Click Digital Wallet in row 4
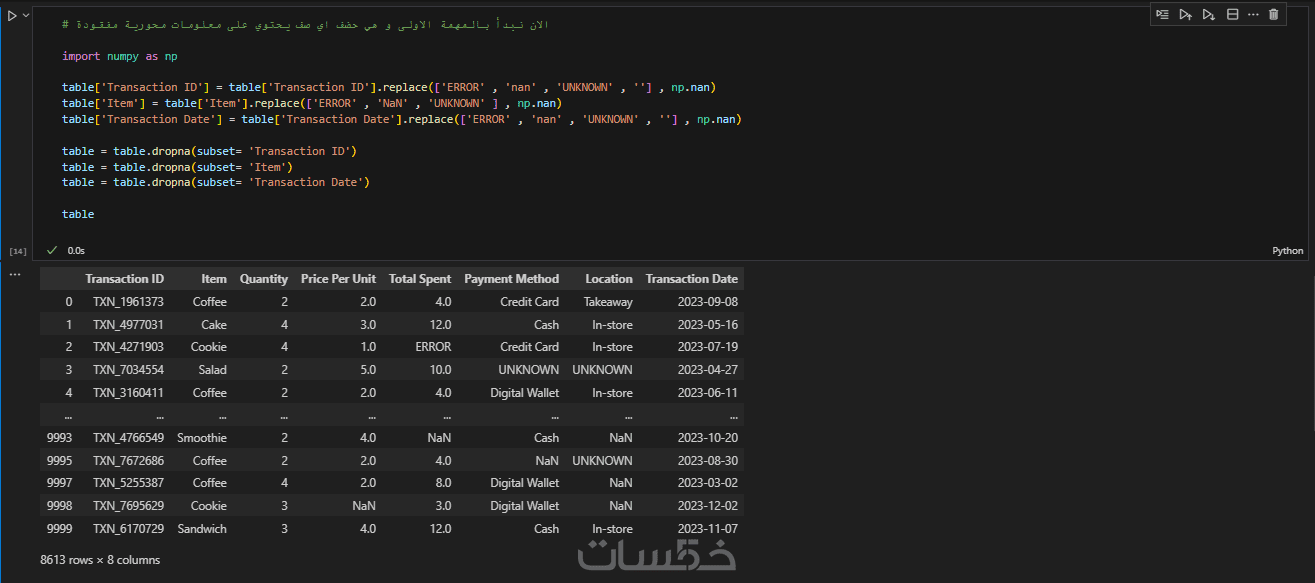Viewport: 1315px width, 583px height. 524,393
